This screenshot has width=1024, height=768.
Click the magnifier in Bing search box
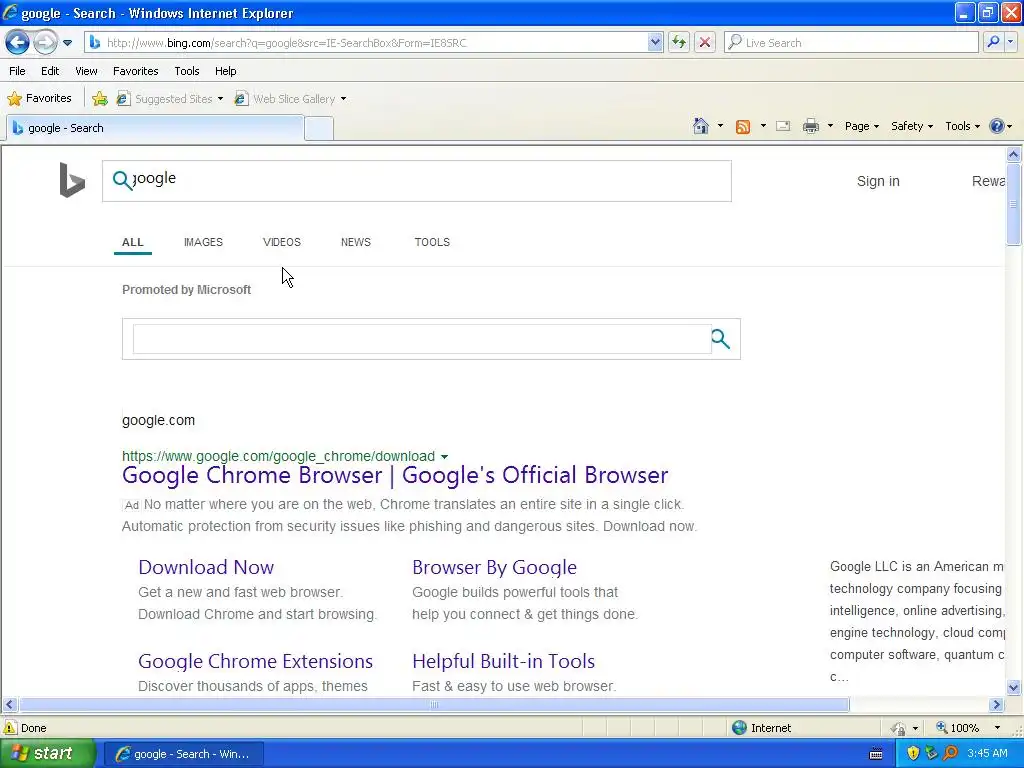pyautogui.click(x=122, y=180)
